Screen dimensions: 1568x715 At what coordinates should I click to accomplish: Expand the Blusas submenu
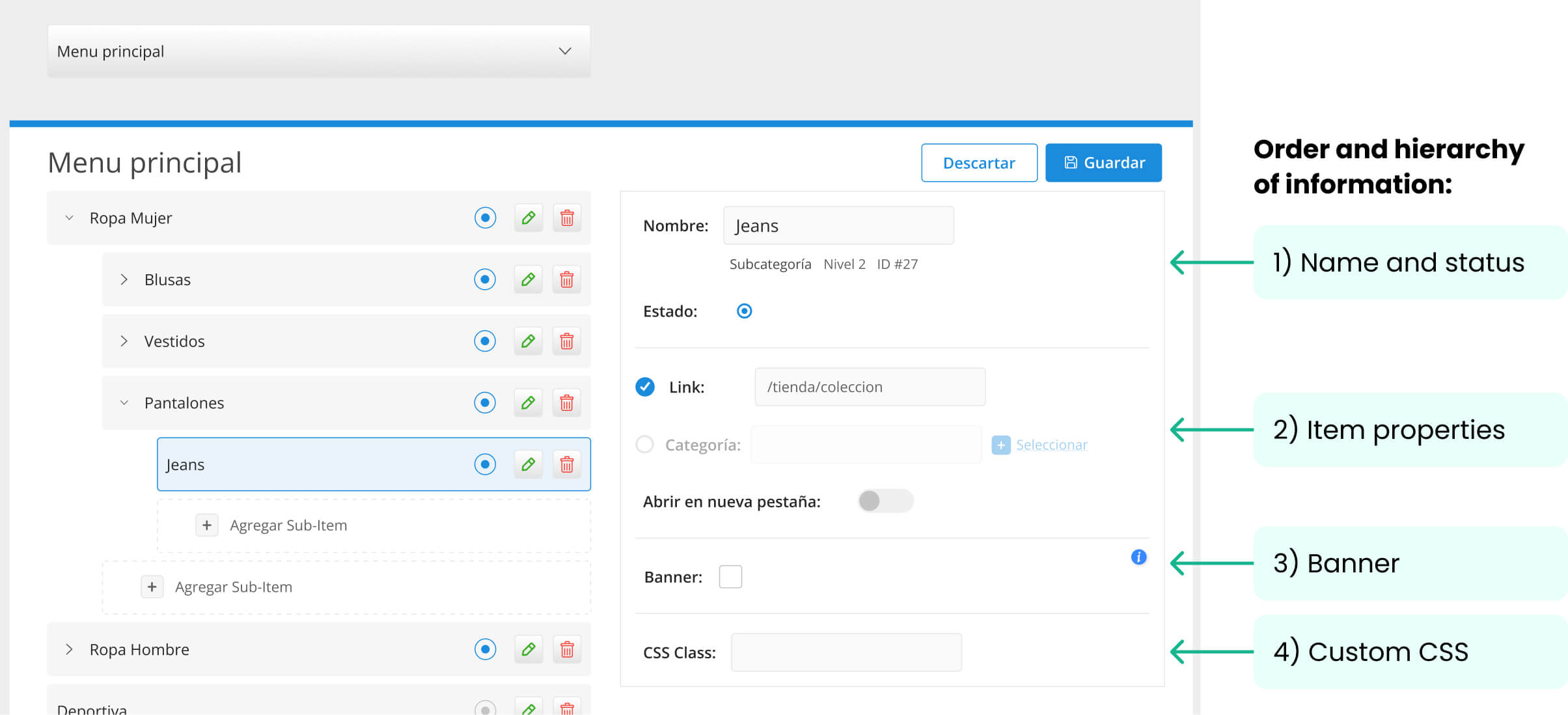point(124,279)
